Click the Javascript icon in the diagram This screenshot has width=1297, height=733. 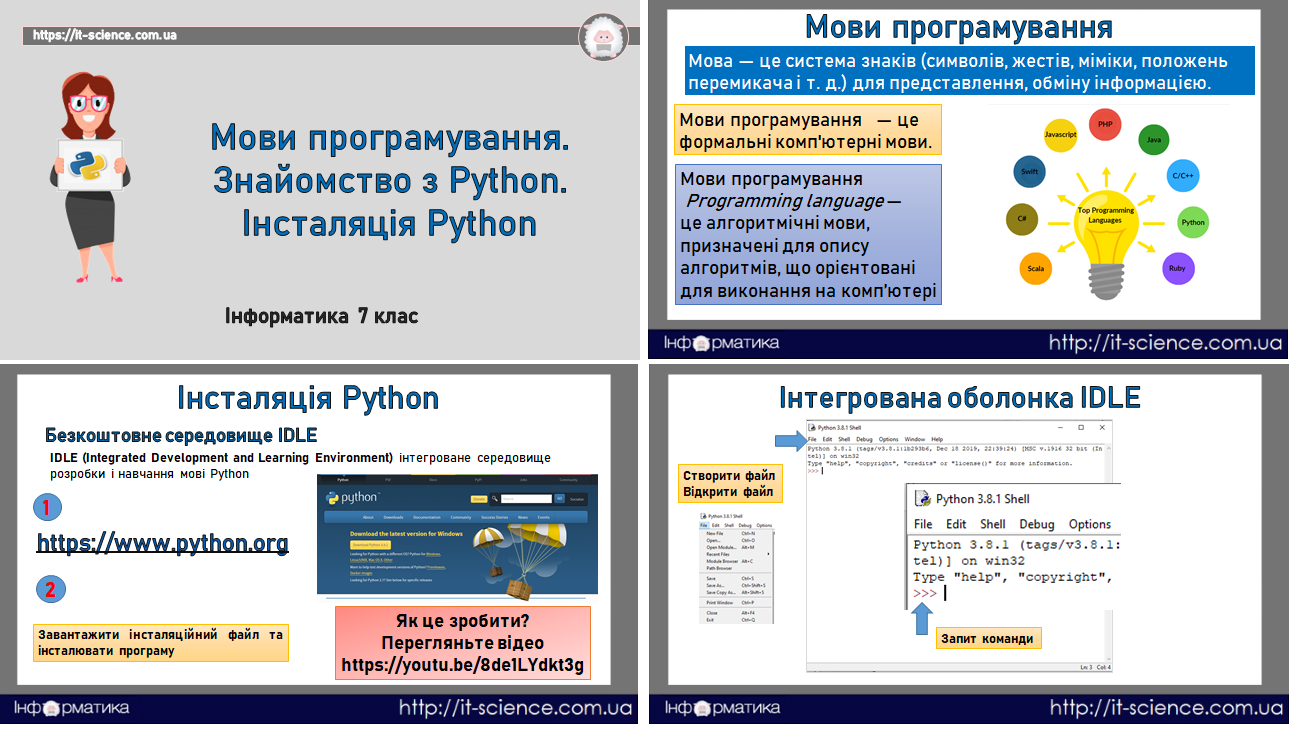[x=1061, y=135]
